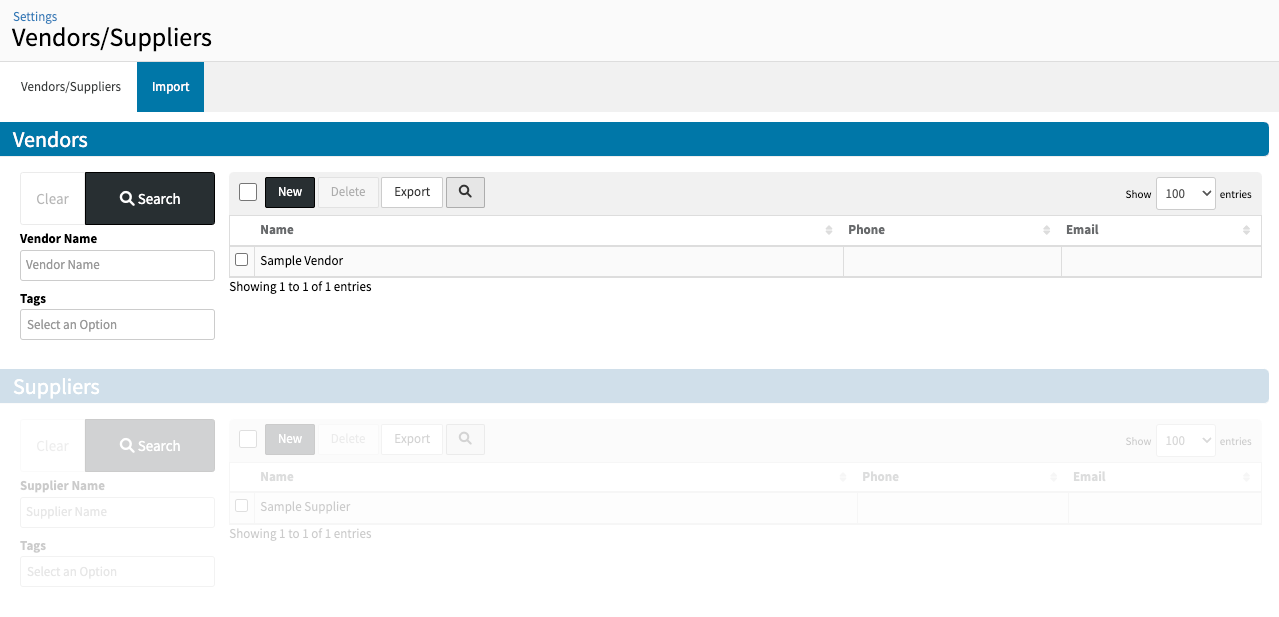Click Suppliers Phone column header text

880,477
